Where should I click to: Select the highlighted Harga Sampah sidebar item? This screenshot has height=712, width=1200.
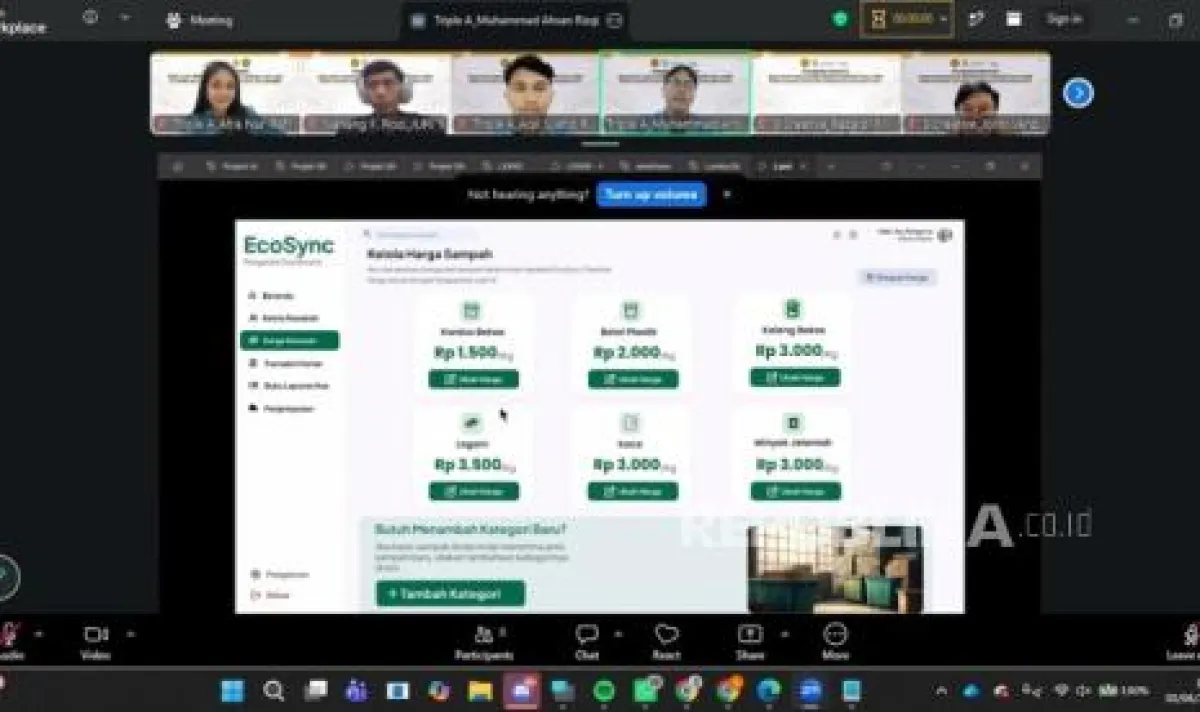pos(289,340)
